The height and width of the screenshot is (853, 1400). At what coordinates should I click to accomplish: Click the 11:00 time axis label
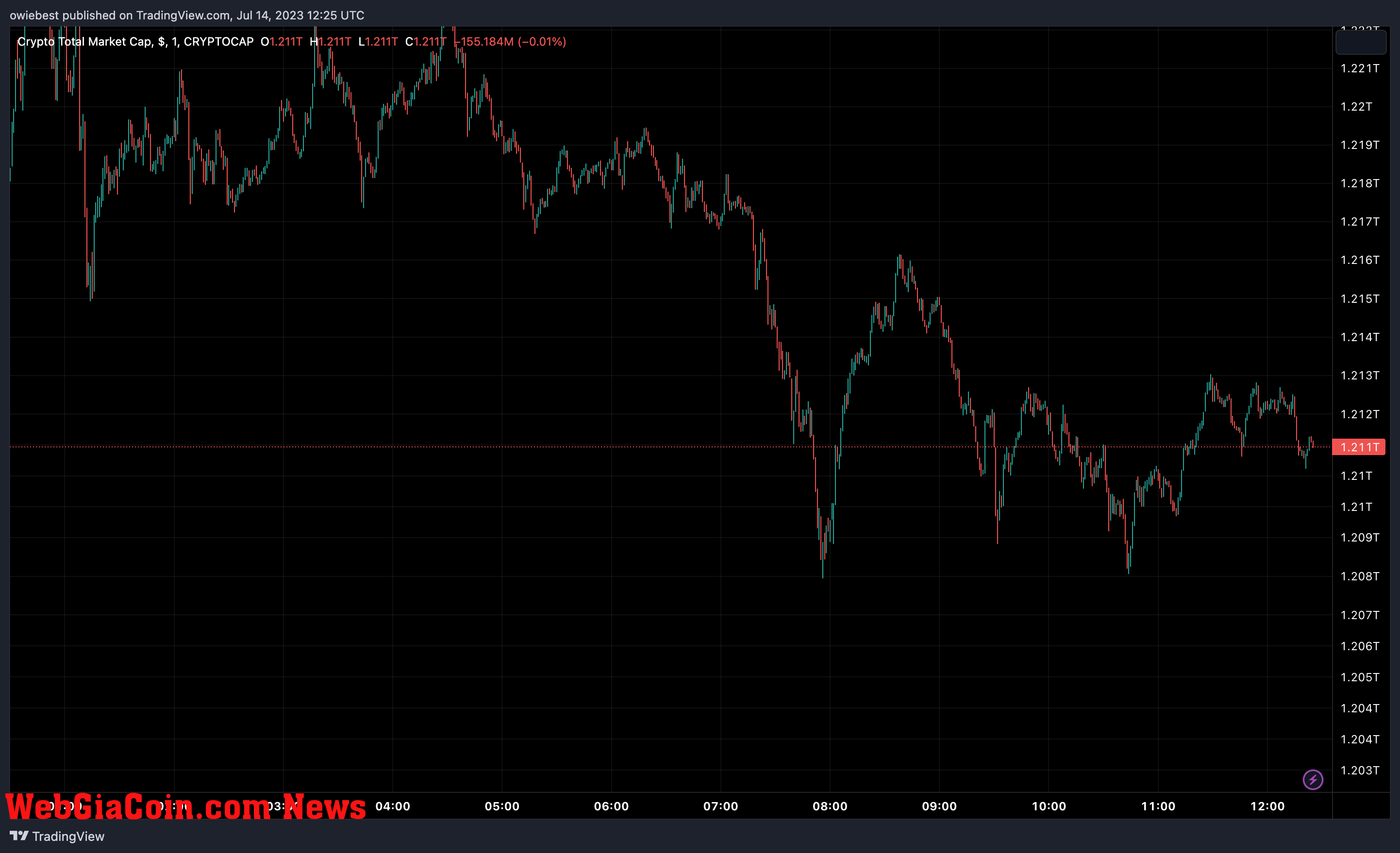click(1158, 806)
